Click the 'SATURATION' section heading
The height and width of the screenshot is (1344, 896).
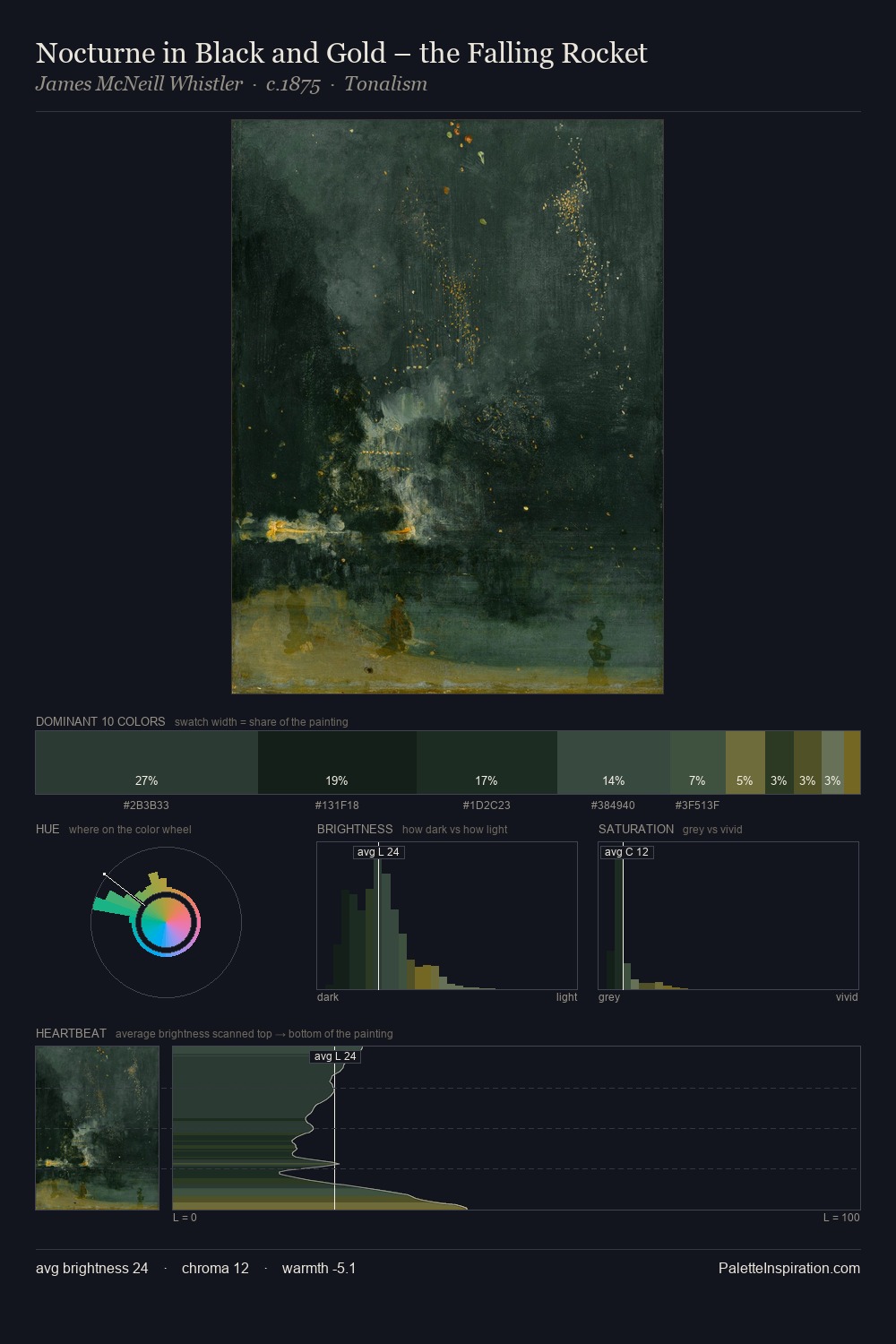pos(636,829)
